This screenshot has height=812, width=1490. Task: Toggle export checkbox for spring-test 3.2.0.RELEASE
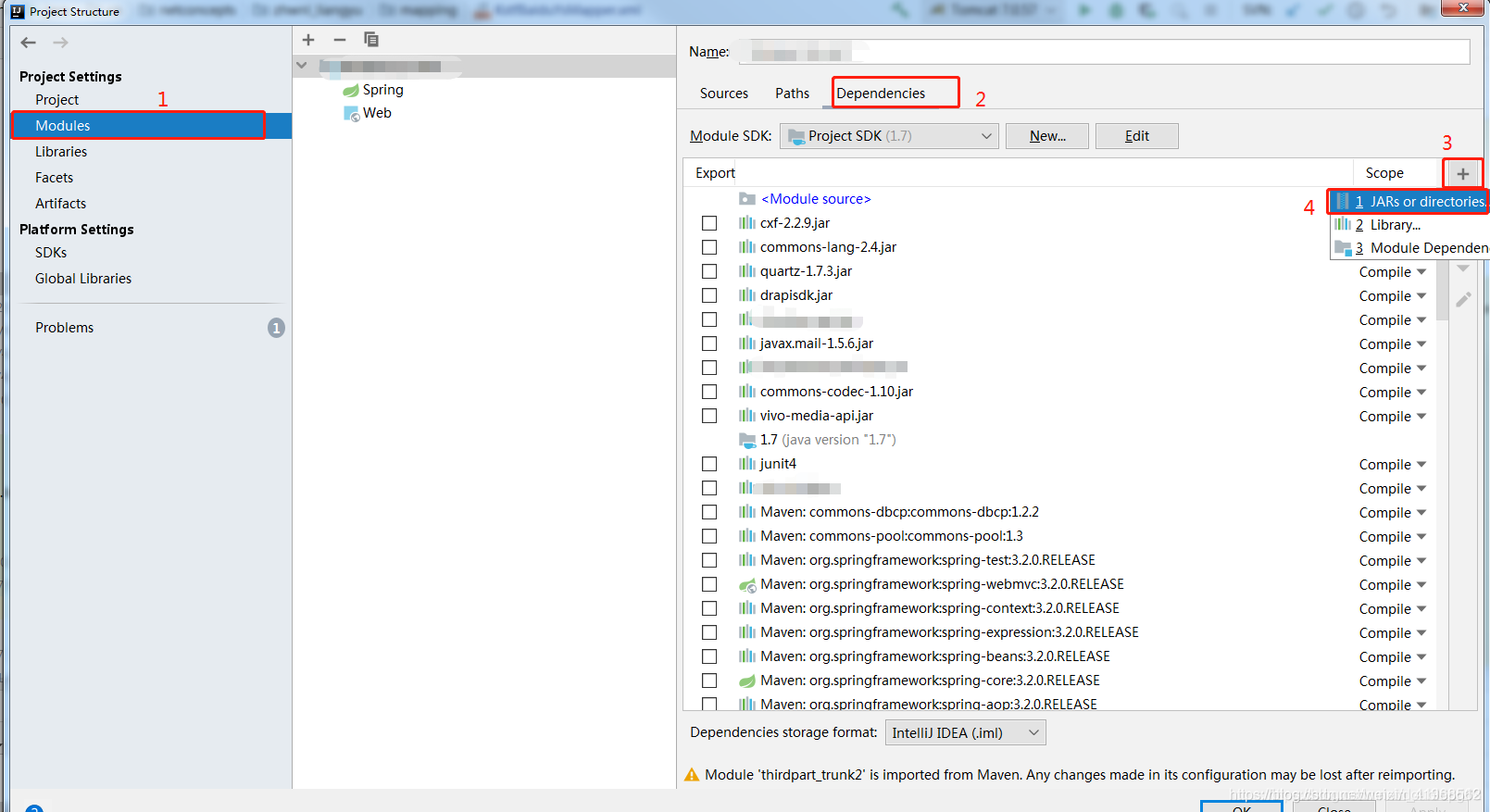[709, 560]
